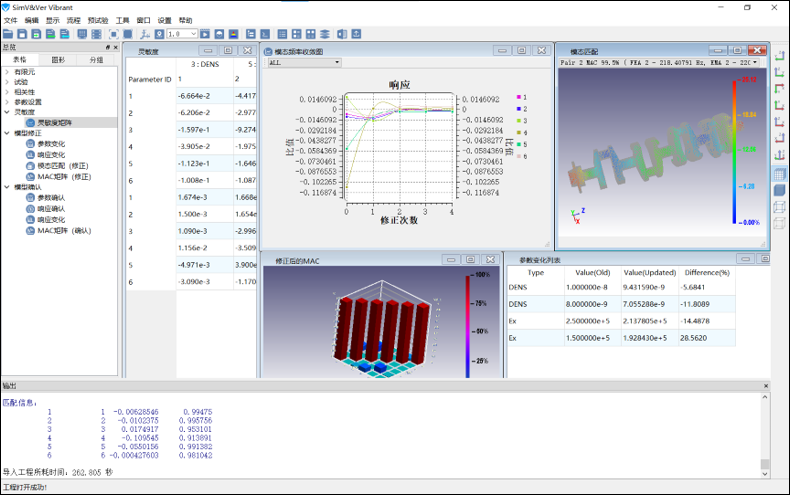Open the 帮助 menu
Viewport: 790px width, 495px height.
(185, 20)
